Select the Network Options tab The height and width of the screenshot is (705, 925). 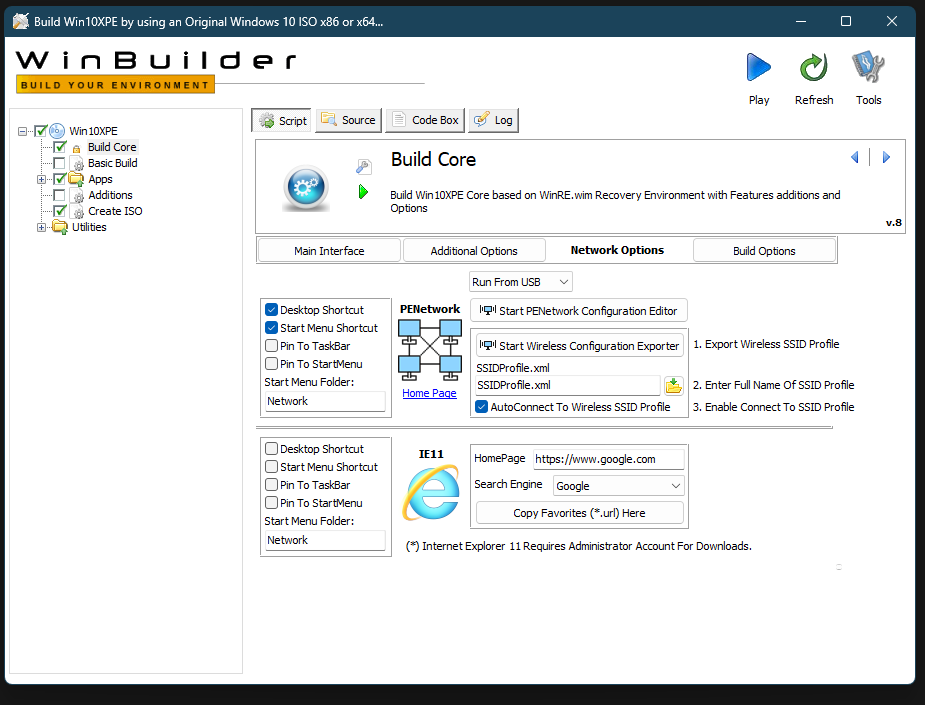(617, 250)
